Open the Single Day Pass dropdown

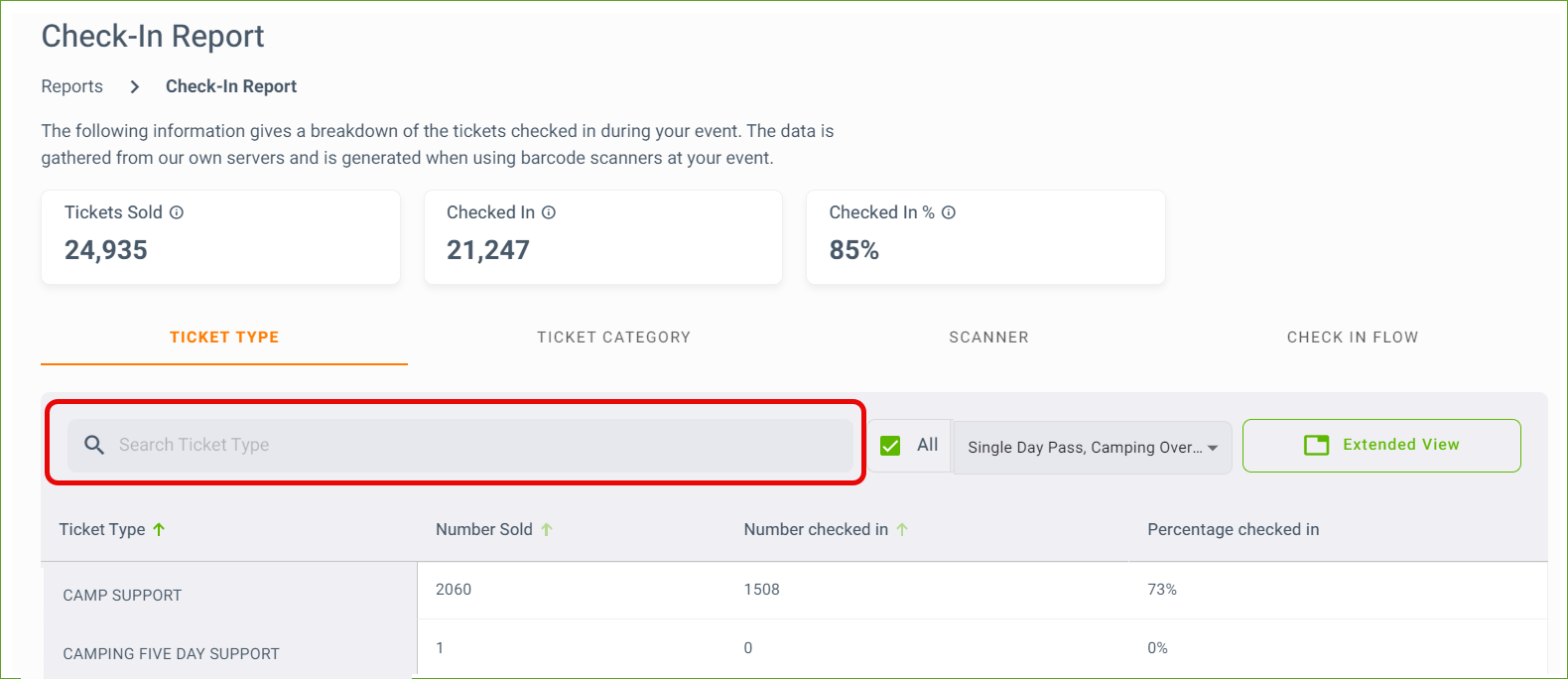click(1093, 448)
